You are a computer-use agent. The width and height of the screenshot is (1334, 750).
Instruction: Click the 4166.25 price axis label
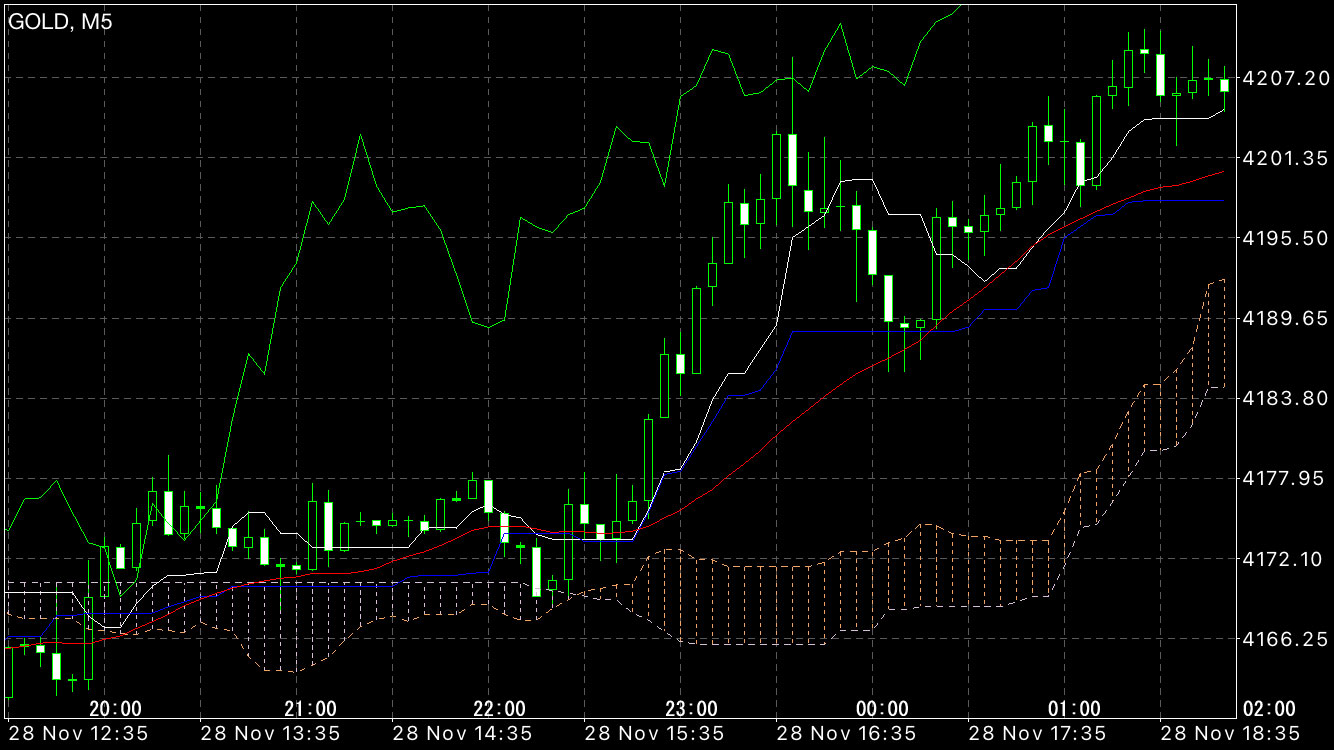coord(1284,639)
